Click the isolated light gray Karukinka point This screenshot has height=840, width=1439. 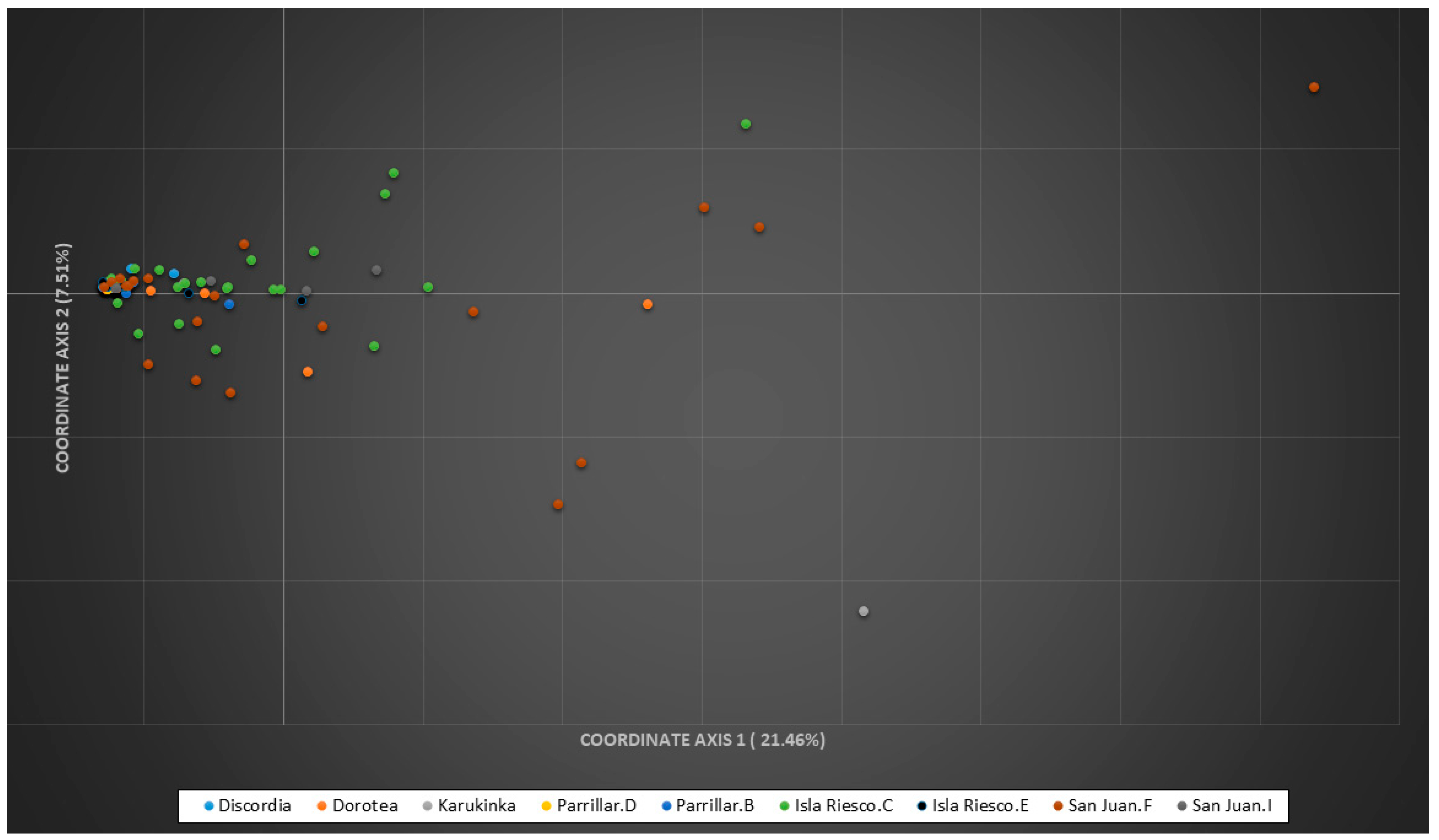tap(863, 611)
